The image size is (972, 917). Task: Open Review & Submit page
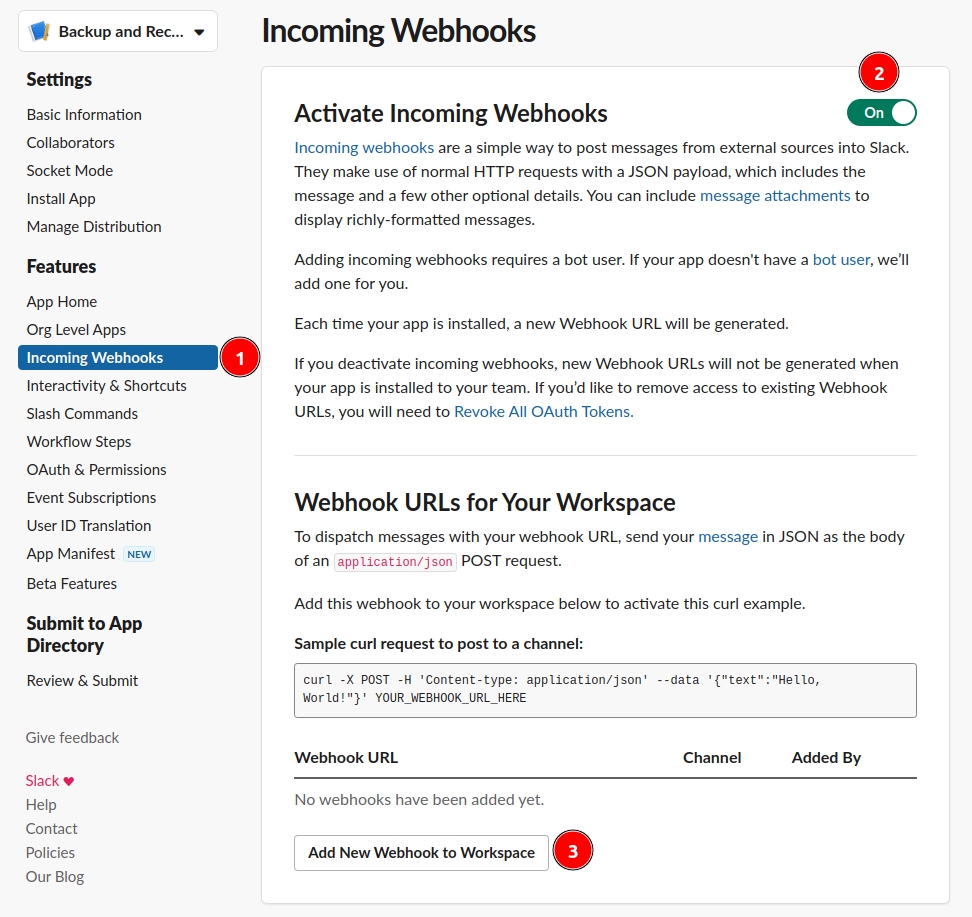[82, 680]
